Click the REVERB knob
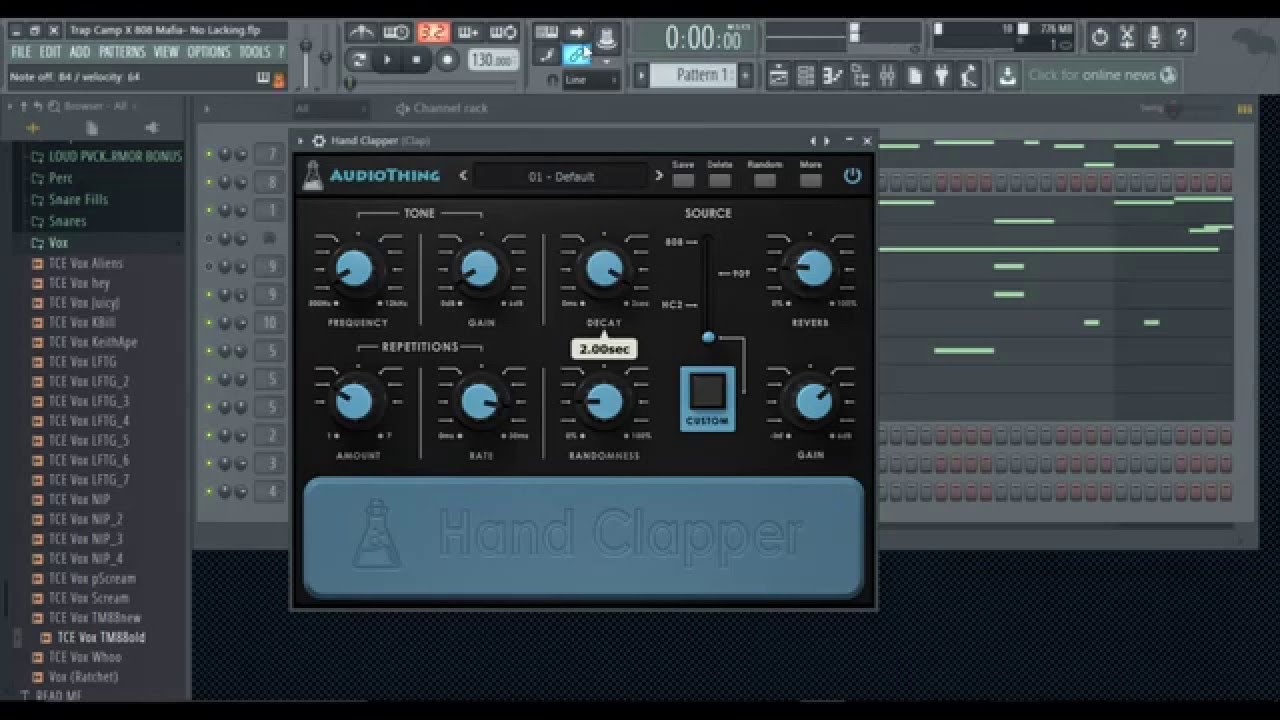 (812, 268)
